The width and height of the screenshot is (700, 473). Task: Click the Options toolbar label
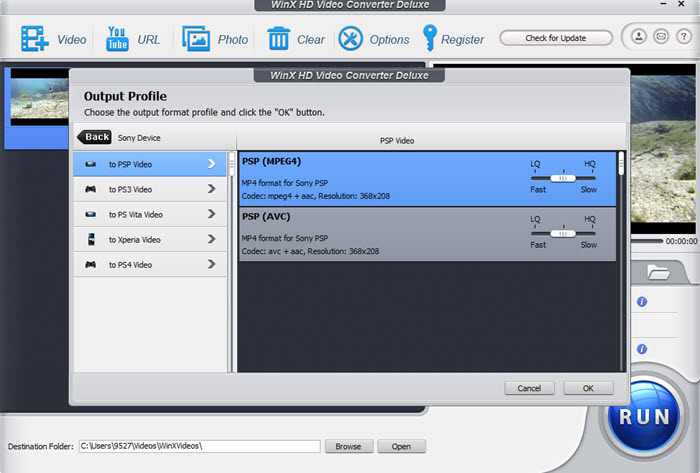[x=390, y=40]
